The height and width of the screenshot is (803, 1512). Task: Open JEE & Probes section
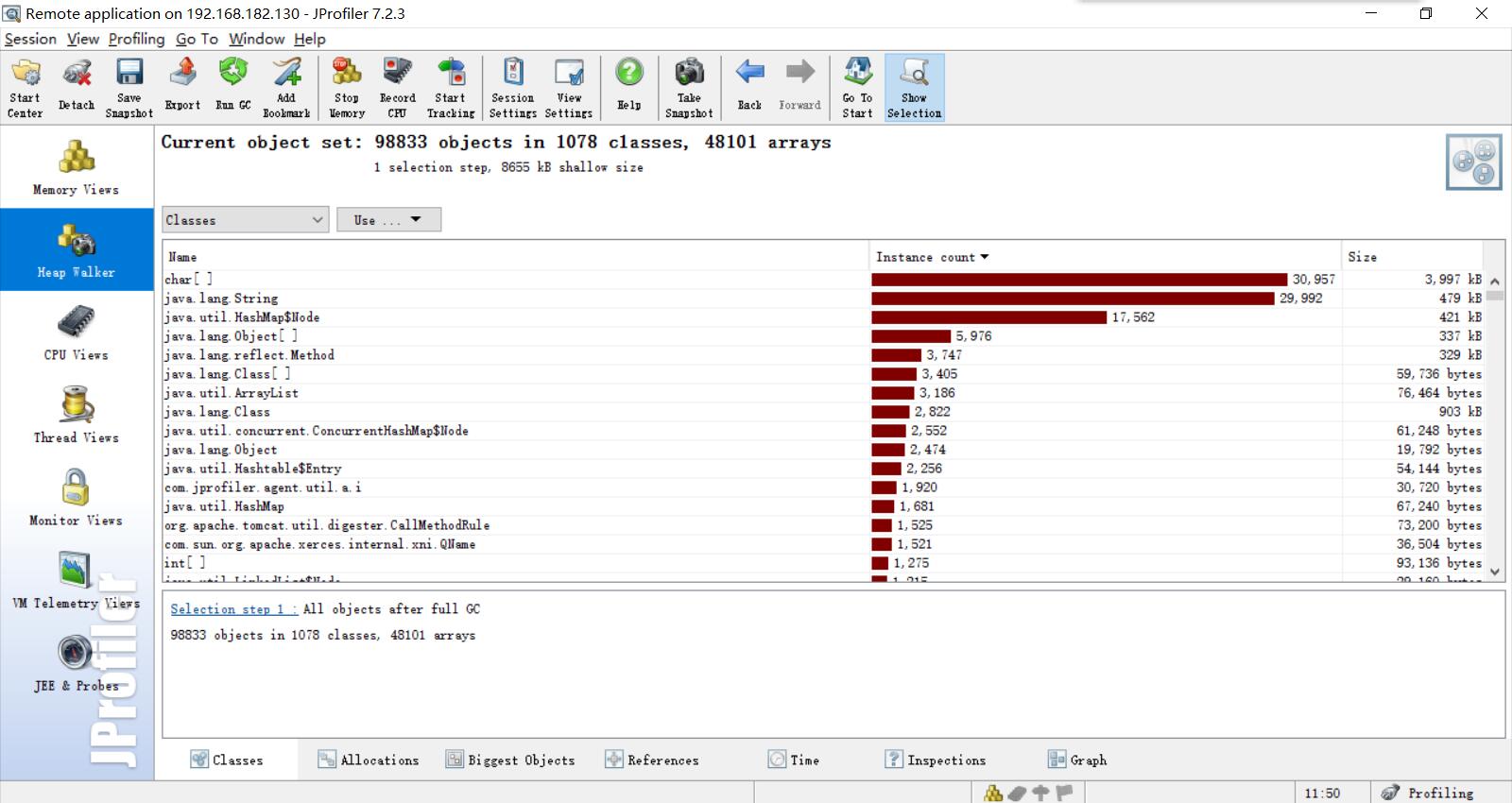pos(77,663)
